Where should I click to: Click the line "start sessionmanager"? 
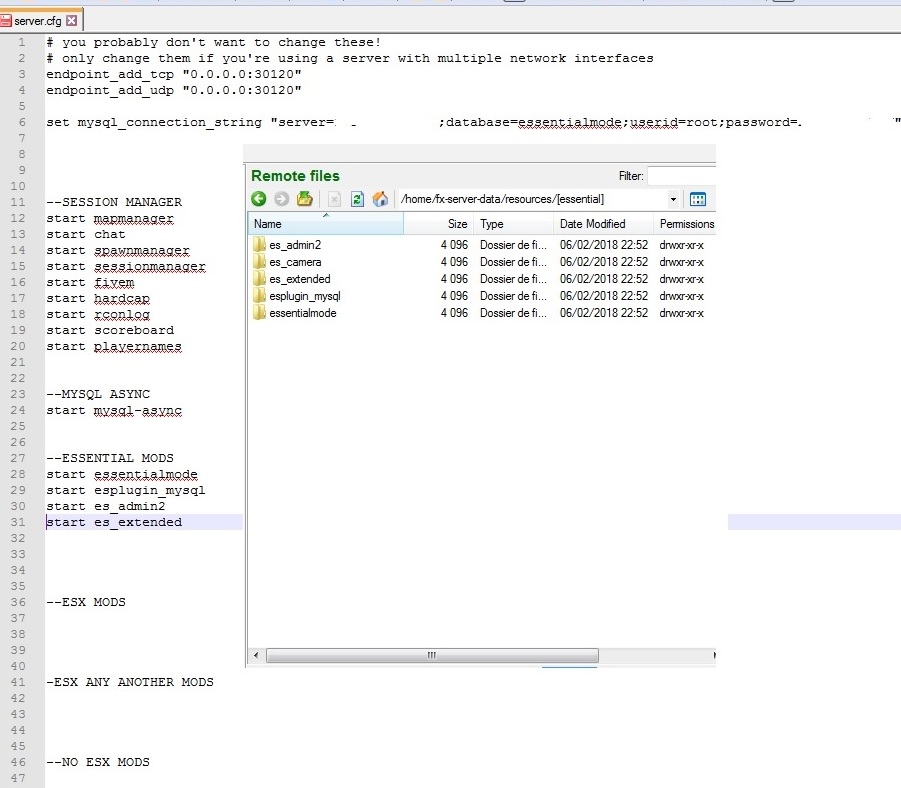coord(126,267)
